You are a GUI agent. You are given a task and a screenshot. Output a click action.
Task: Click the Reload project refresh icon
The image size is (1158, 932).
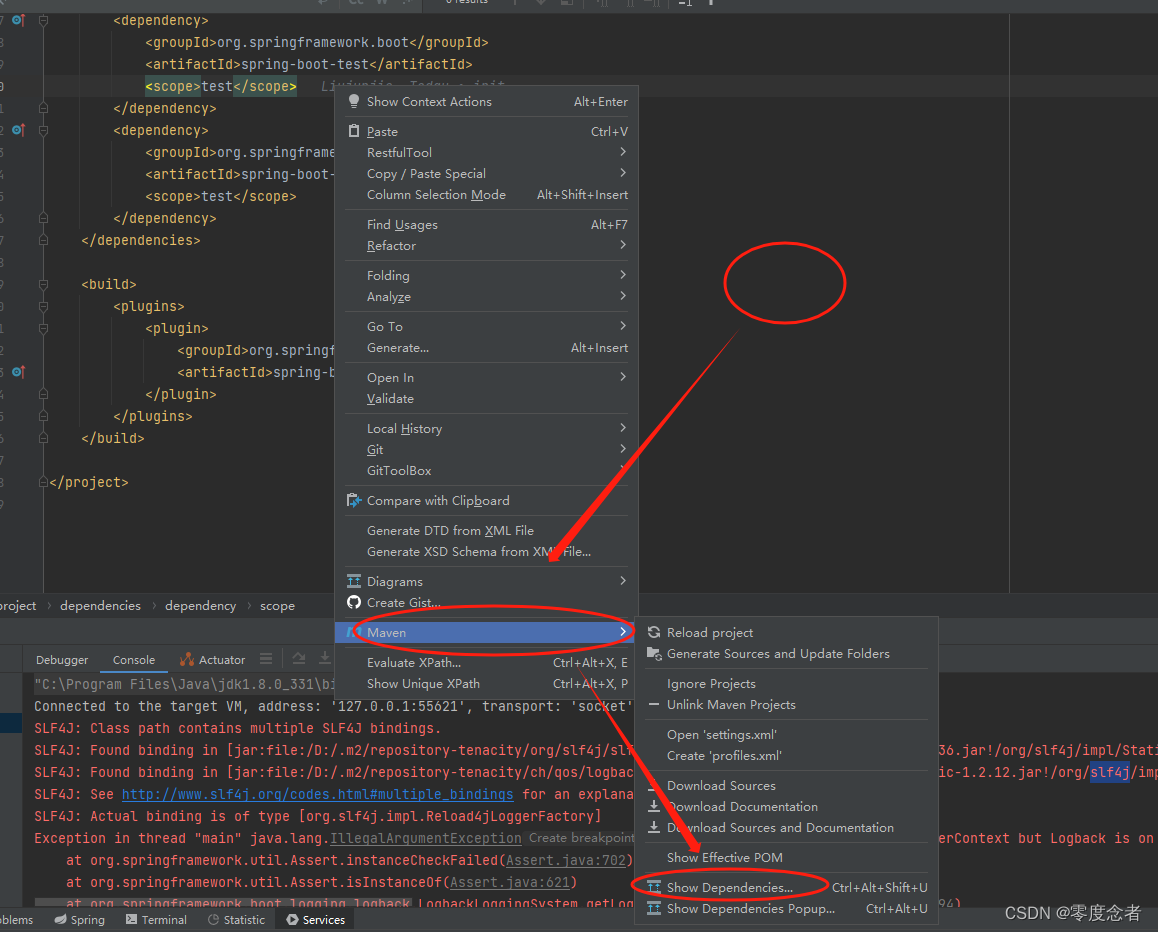tap(654, 632)
